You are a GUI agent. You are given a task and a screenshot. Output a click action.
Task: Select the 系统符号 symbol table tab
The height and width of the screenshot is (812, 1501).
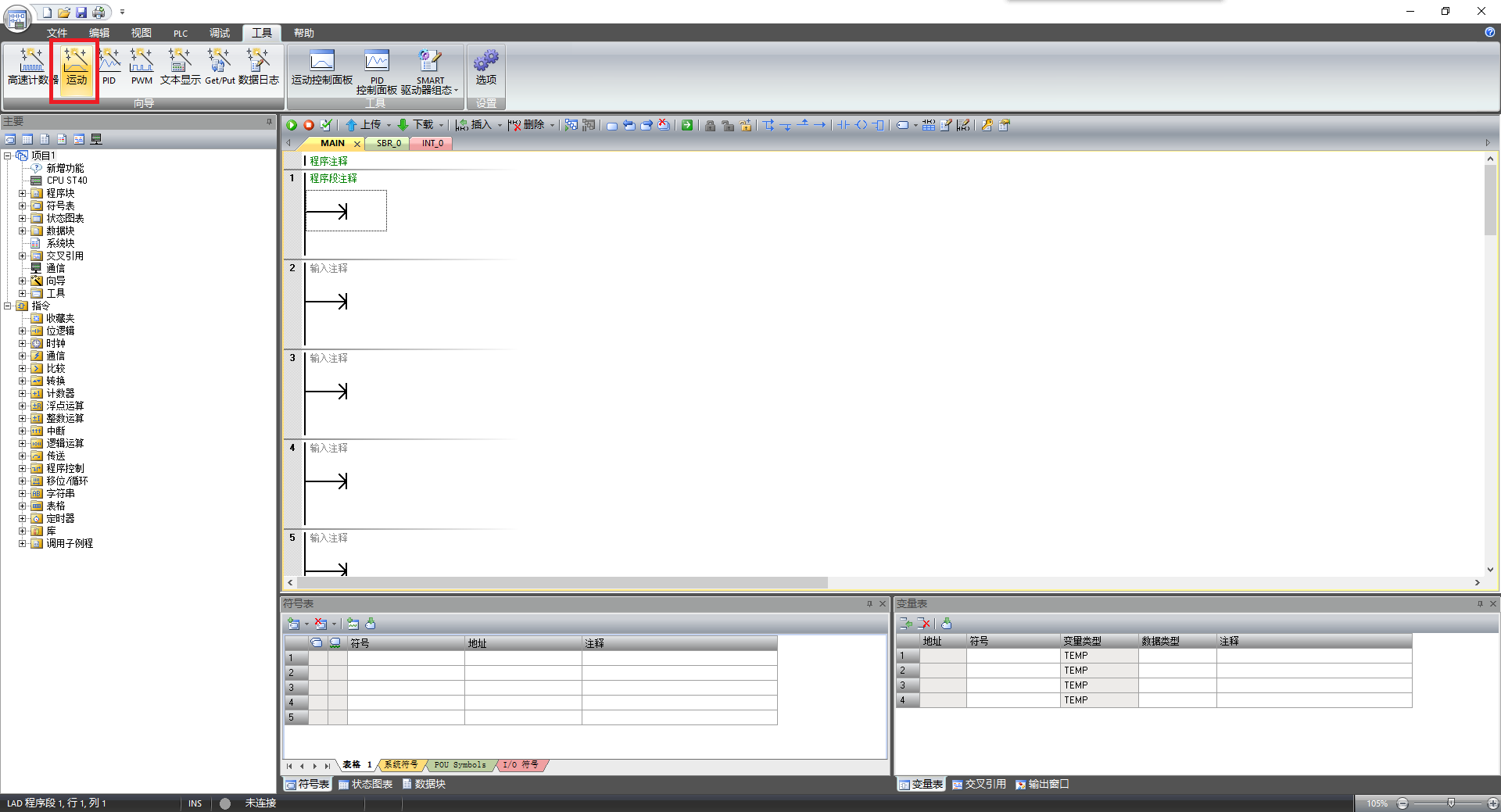click(x=400, y=764)
